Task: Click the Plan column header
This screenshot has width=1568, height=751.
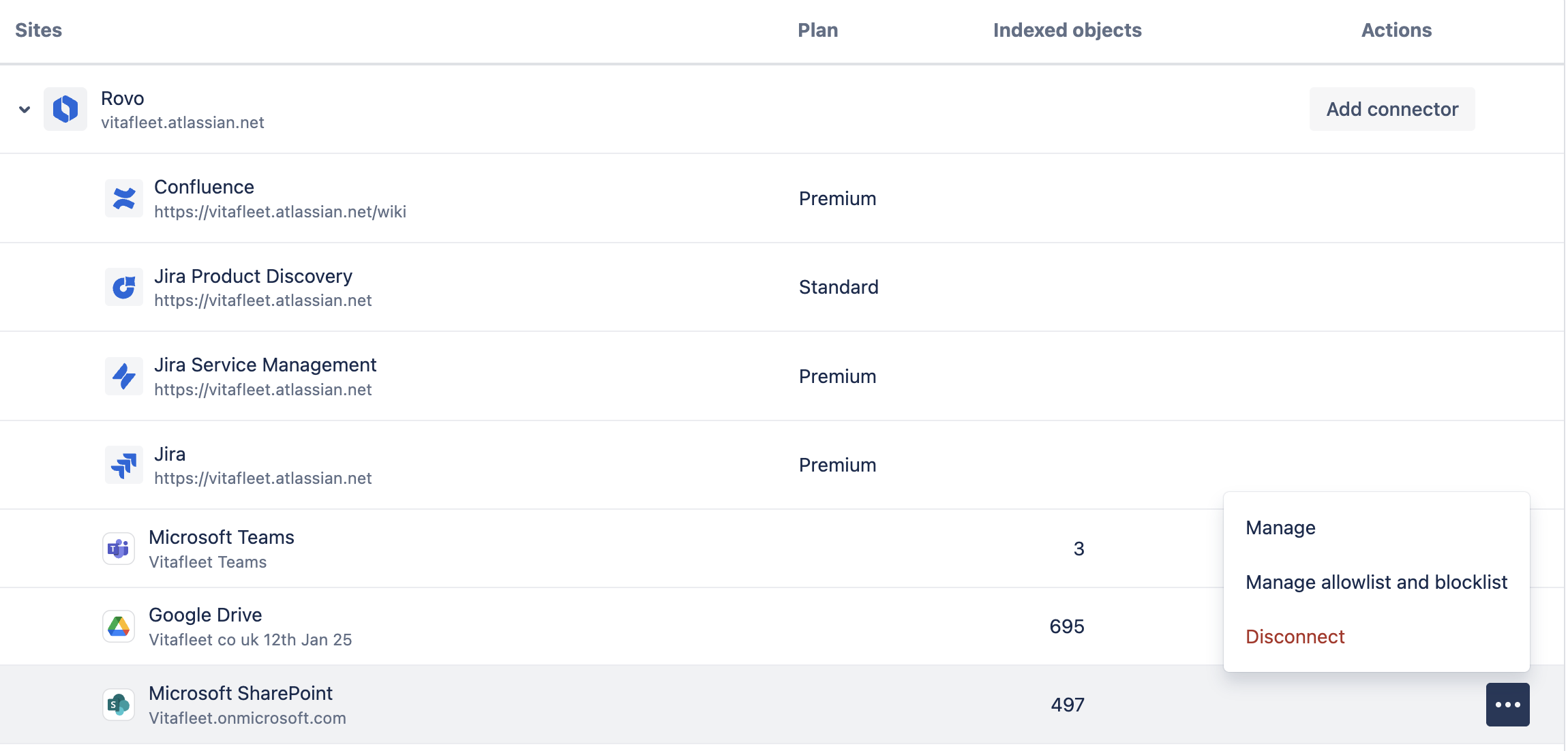Action: 817,30
